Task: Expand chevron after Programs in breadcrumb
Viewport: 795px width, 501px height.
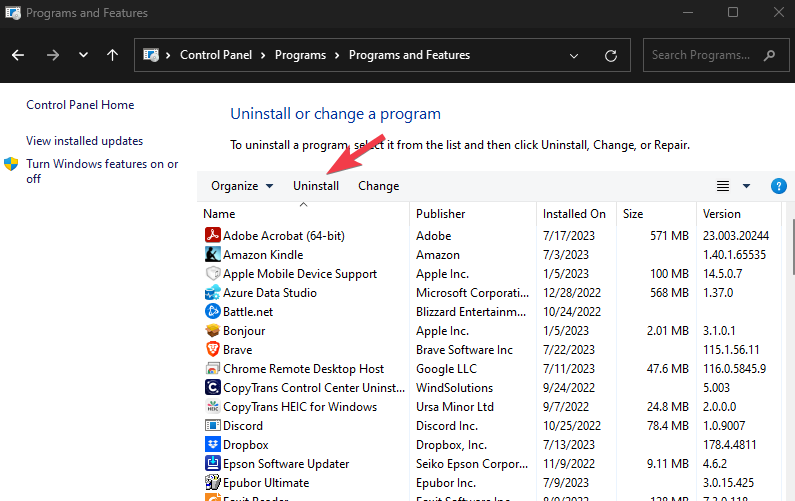Action: pos(337,55)
